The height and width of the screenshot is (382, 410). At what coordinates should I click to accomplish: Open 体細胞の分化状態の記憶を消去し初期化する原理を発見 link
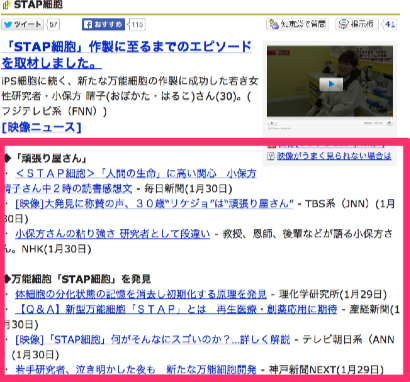coord(141,294)
